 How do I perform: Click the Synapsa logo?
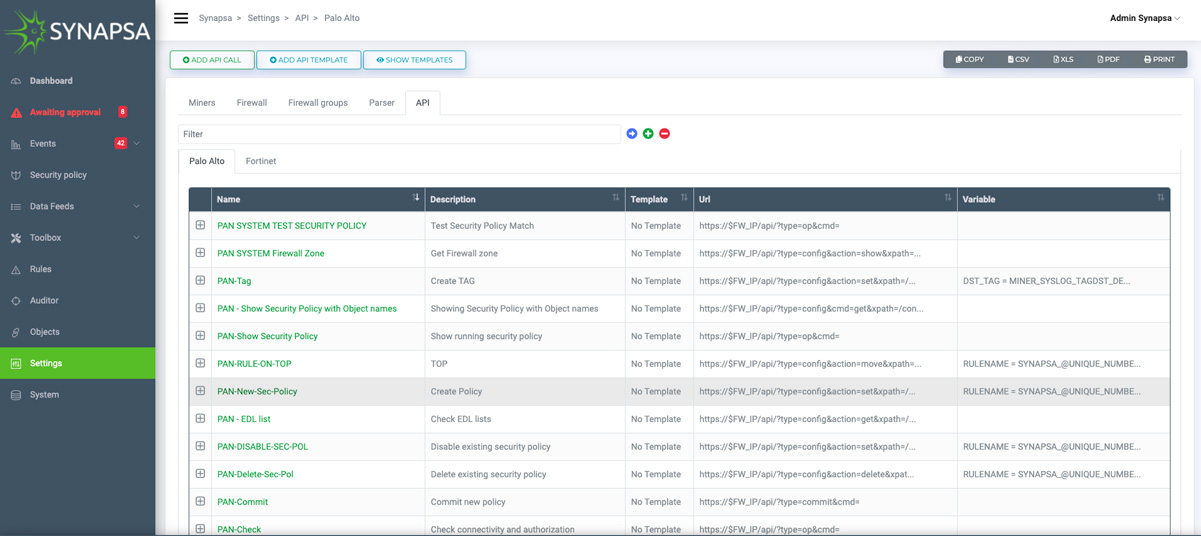click(x=77, y=32)
